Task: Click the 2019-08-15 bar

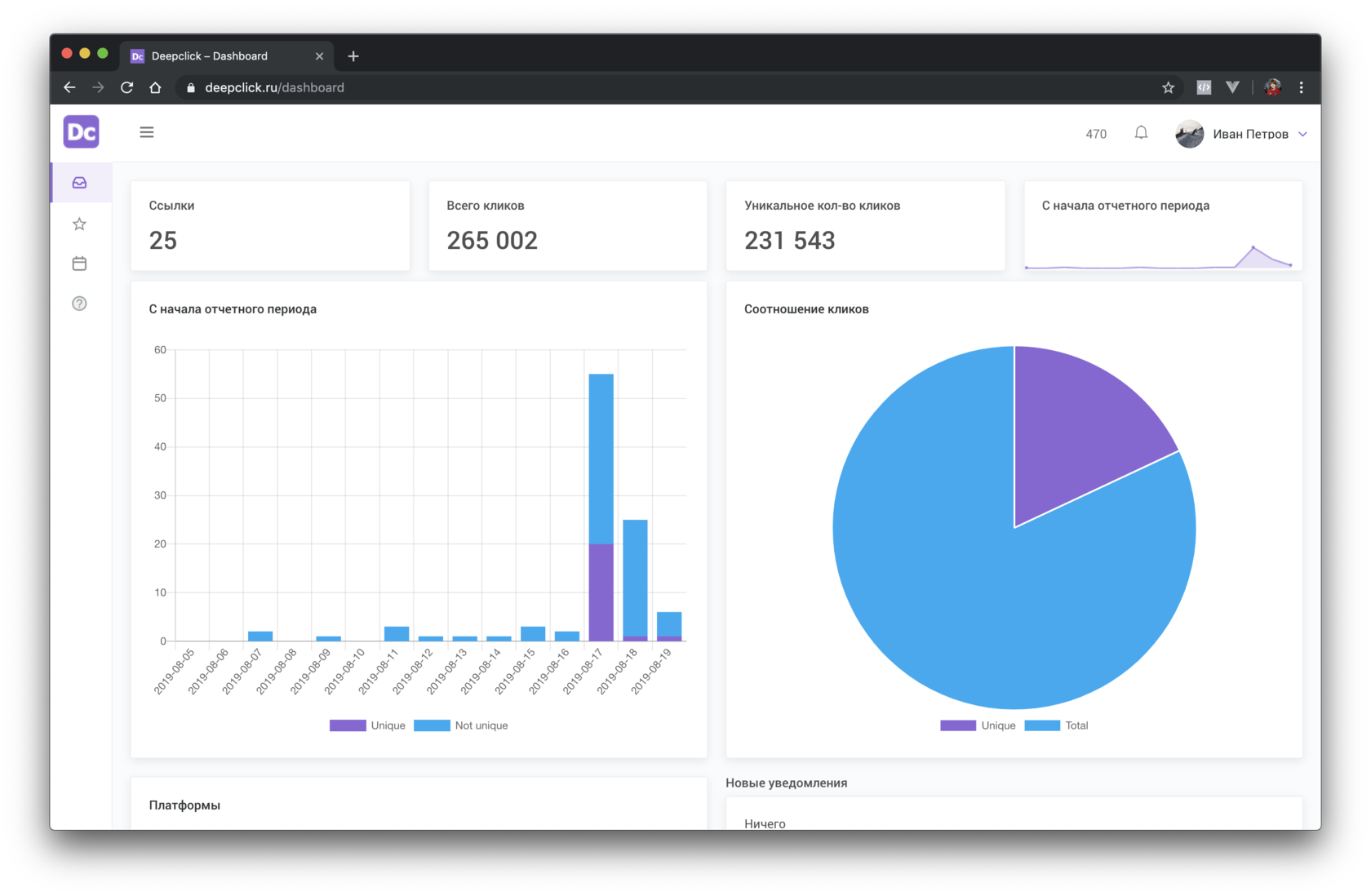Action: 533,634
